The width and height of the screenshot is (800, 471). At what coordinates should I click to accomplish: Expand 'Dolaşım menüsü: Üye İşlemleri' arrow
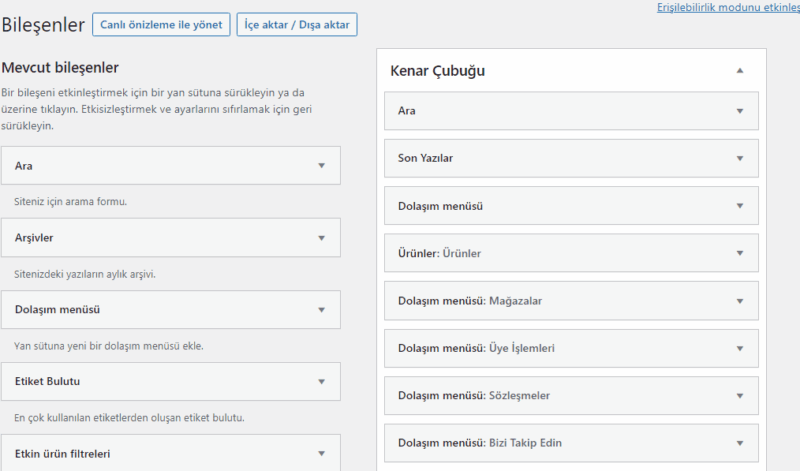tap(740, 348)
